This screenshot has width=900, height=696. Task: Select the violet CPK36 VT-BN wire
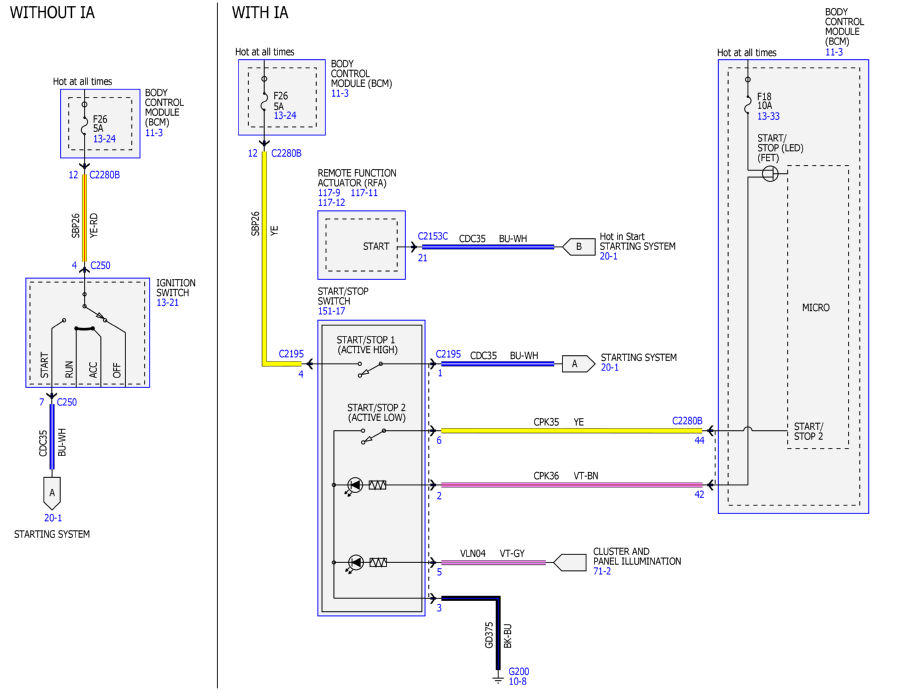click(x=571, y=485)
